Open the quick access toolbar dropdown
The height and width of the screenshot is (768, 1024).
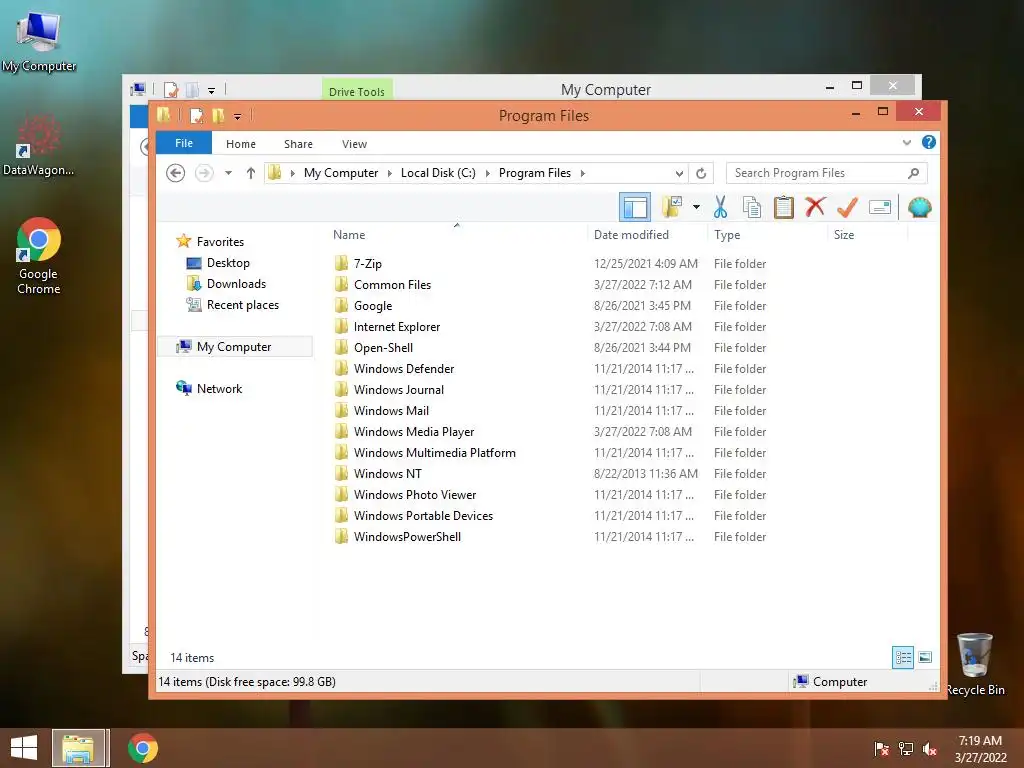tap(237, 116)
